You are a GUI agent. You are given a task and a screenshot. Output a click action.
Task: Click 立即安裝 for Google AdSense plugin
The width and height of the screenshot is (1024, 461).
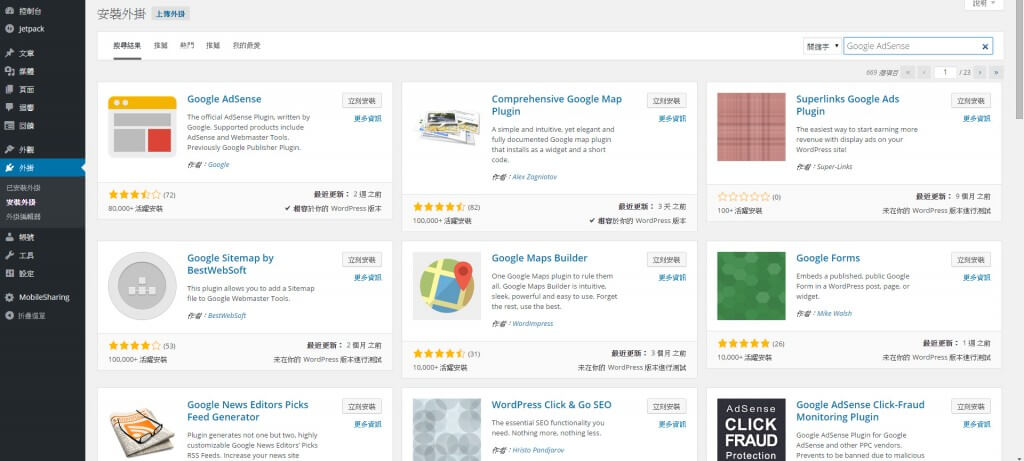pos(362,101)
